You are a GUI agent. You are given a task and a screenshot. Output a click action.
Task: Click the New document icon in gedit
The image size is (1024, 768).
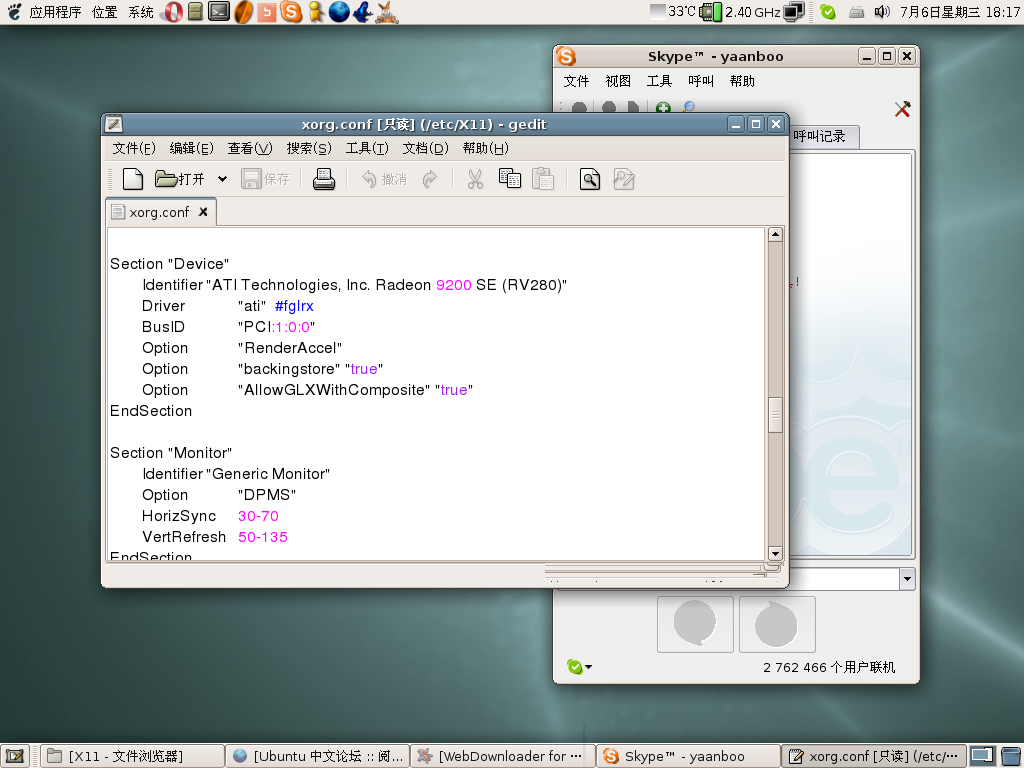(x=133, y=179)
